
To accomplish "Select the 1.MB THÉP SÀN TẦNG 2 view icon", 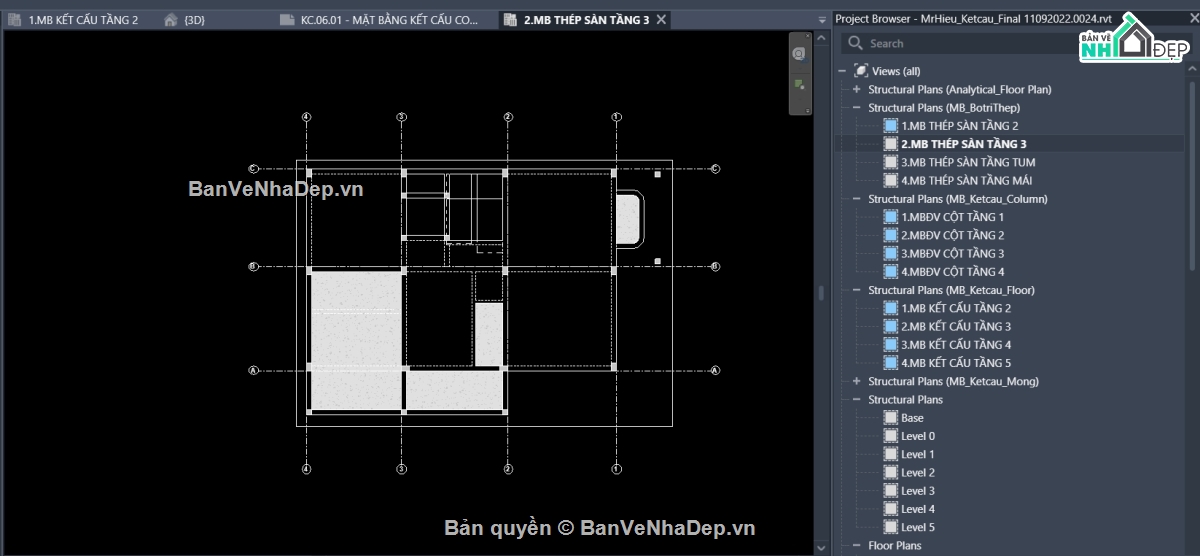I will pyautogui.click(x=891, y=126).
